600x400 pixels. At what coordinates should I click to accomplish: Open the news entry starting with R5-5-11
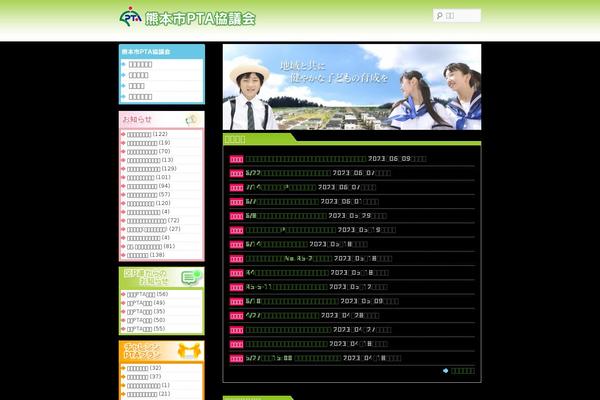pyautogui.click(x=287, y=287)
